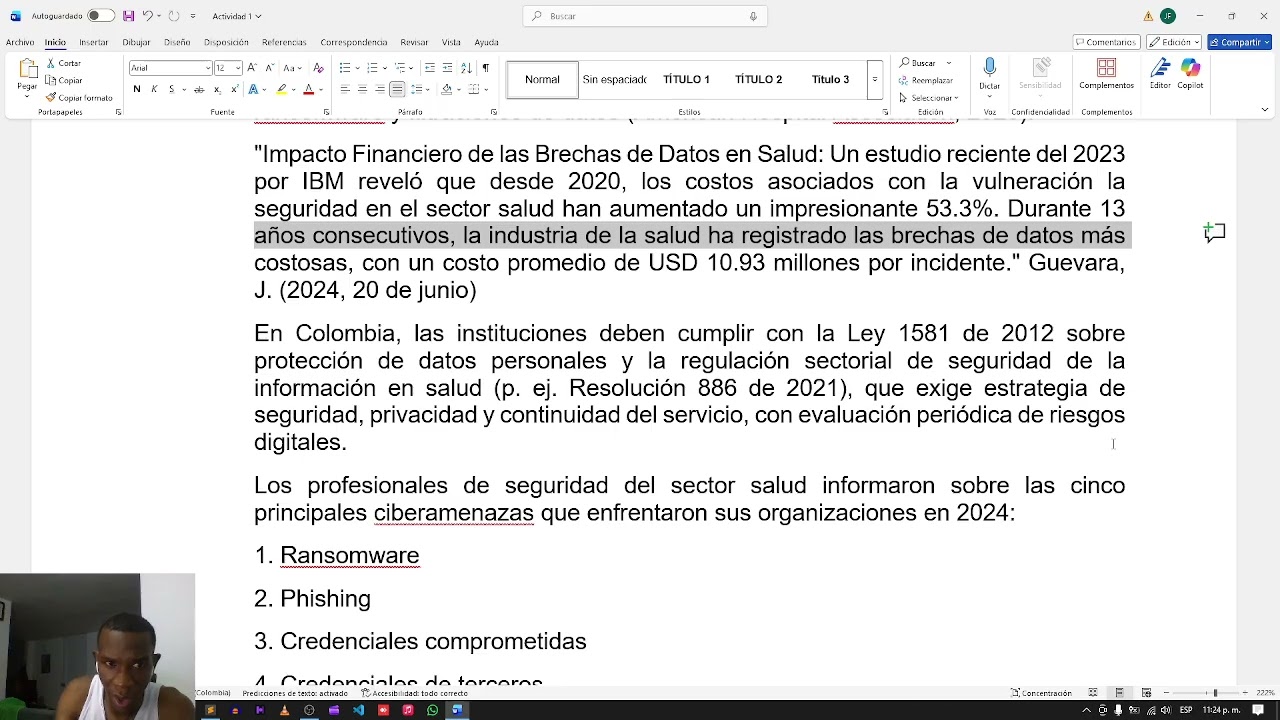
Task: Click the Pegar paste icon
Action: click(x=27, y=70)
